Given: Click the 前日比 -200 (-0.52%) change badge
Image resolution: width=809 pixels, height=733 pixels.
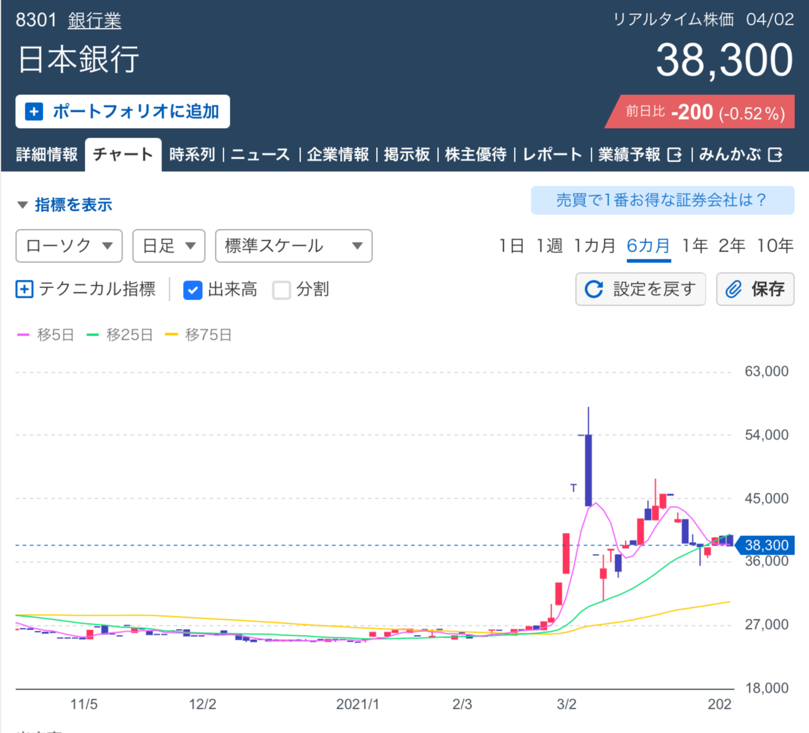Looking at the screenshot, I should tap(700, 112).
